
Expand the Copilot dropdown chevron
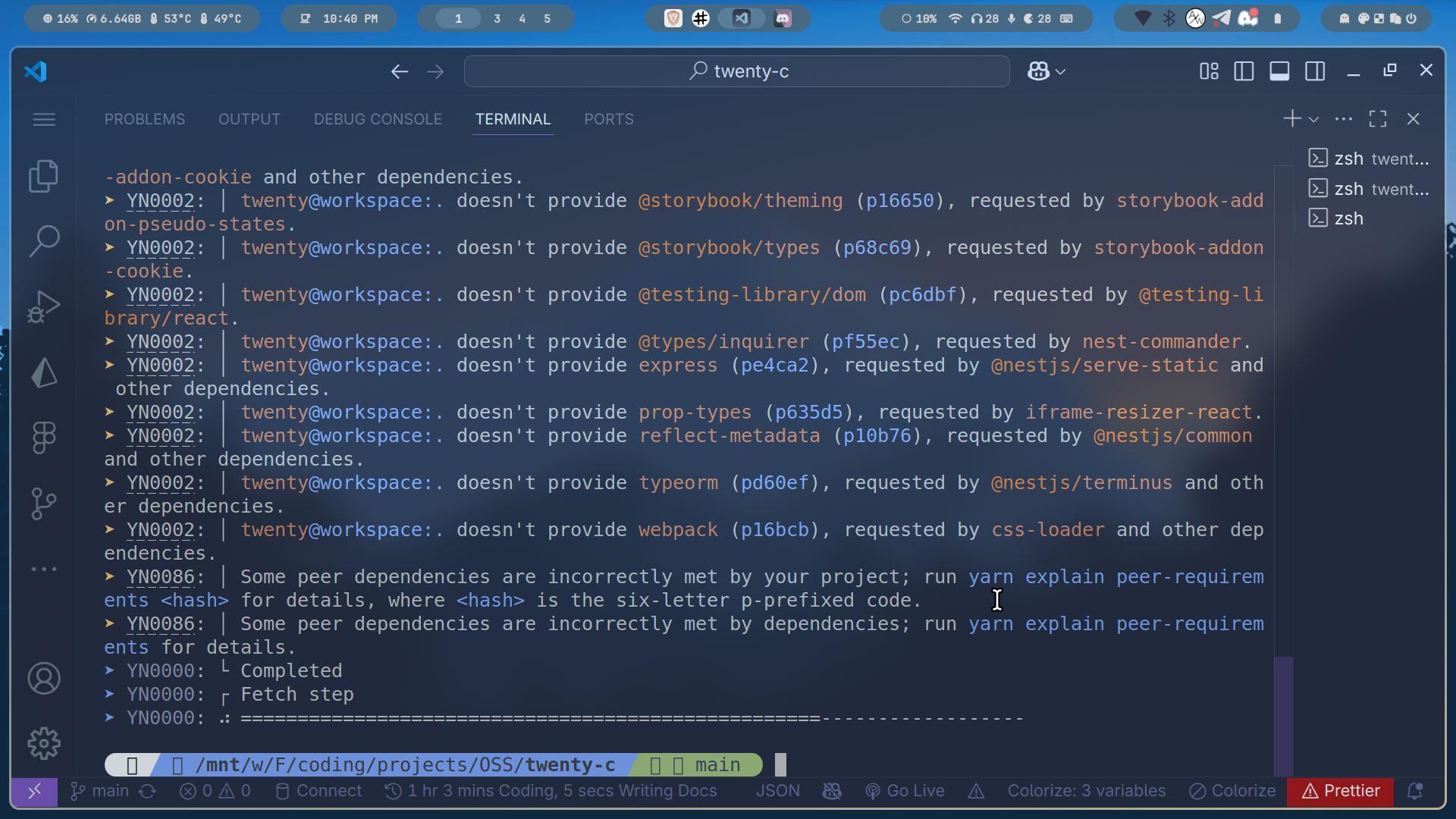pyautogui.click(x=1061, y=72)
